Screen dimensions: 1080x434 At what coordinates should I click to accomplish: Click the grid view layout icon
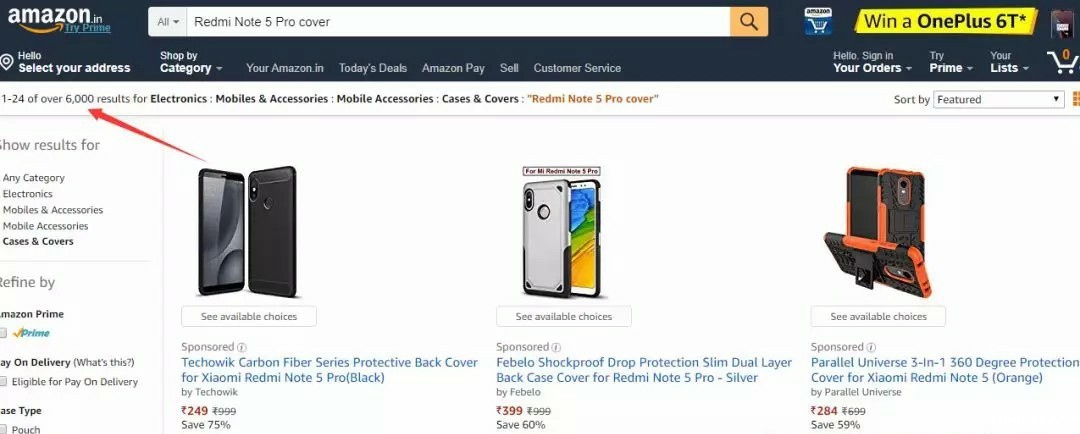click(1075, 99)
